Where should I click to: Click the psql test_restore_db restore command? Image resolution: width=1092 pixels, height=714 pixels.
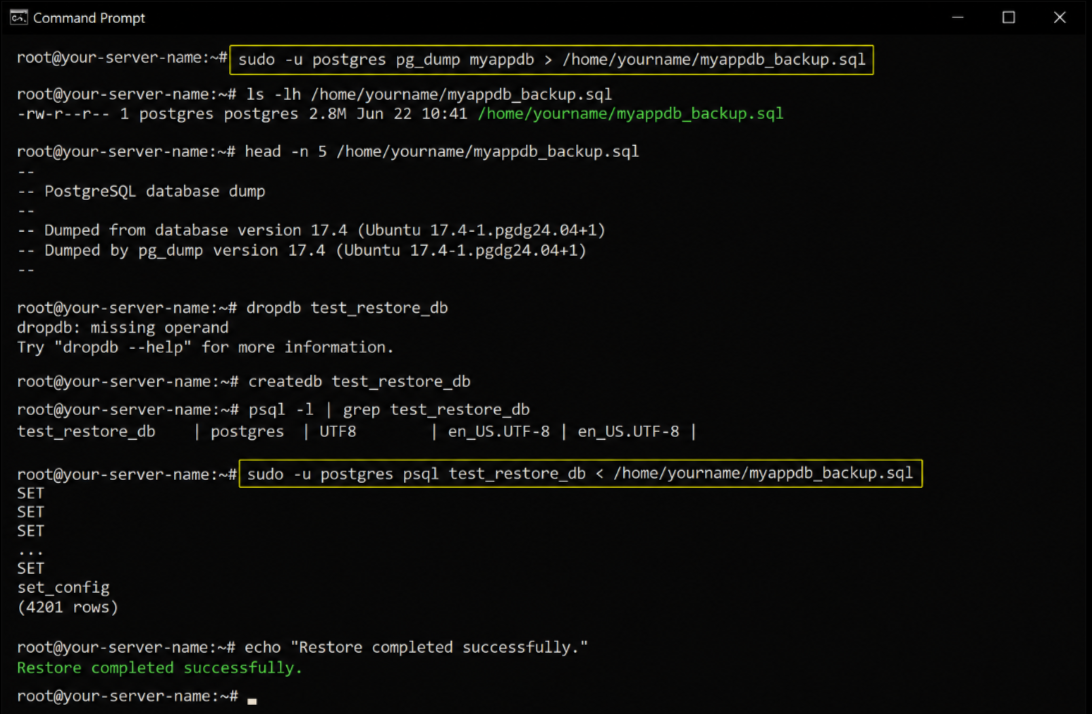[581, 474]
